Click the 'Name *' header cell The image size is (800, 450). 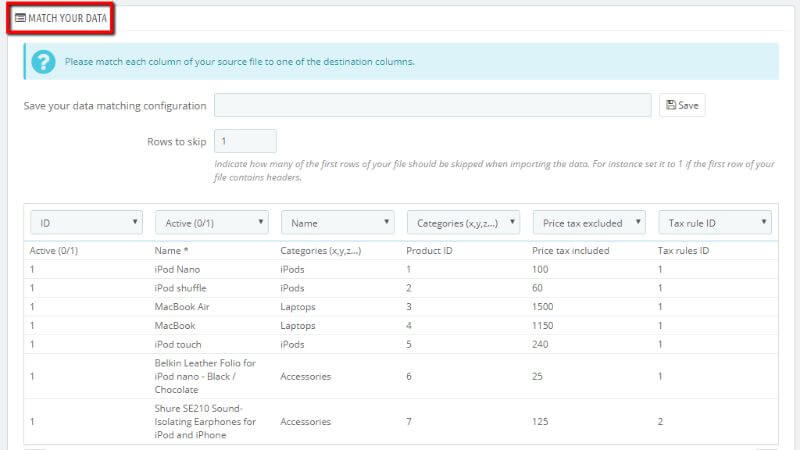(x=171, y=251)
